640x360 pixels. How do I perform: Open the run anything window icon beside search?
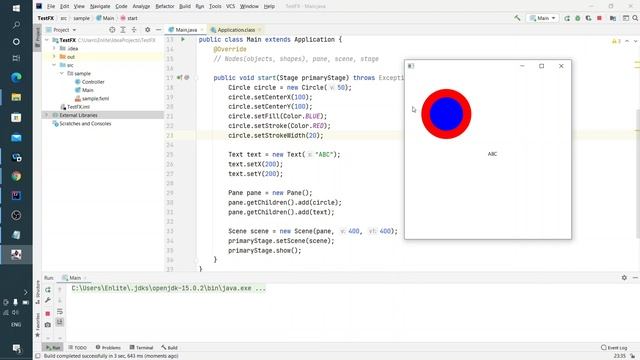pos(625,18)
